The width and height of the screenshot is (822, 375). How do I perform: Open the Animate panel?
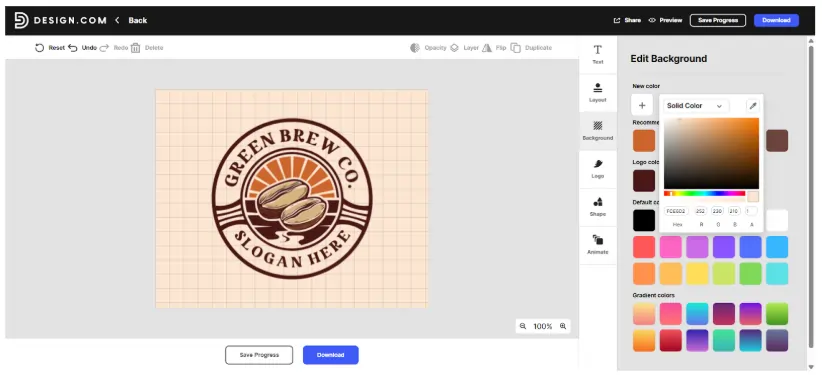(598, 245)
